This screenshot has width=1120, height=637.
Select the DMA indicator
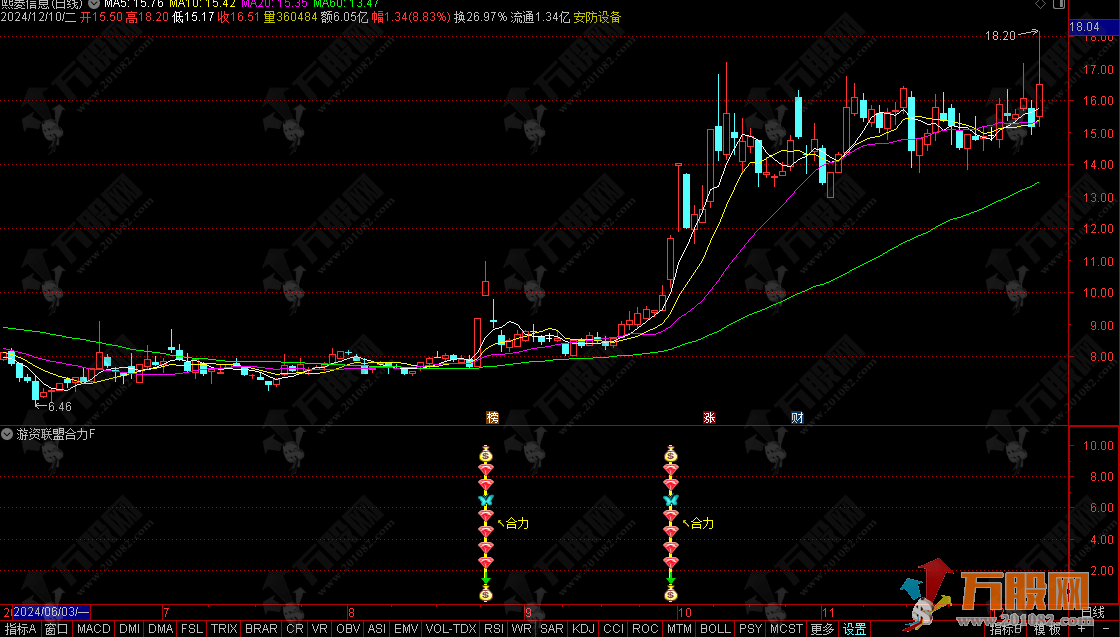pyautogui.click(x=161, y=629)
